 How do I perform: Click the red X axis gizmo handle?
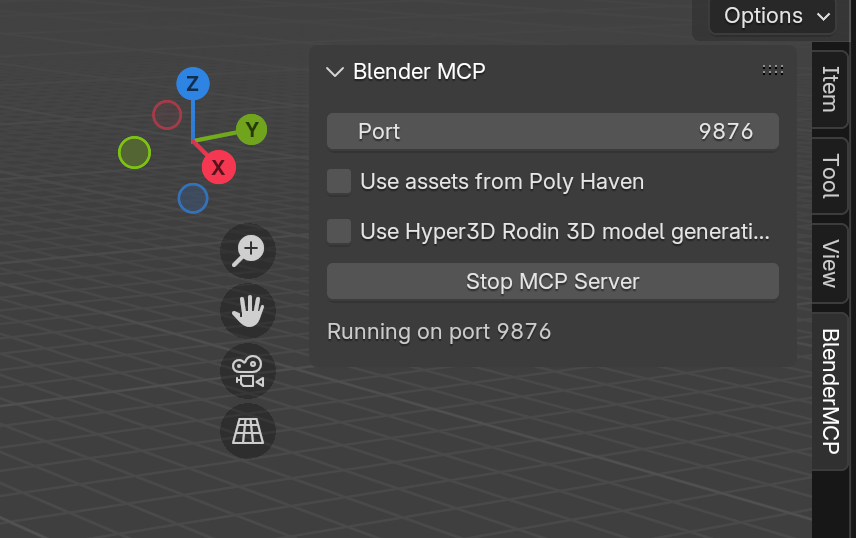click(x=218, y=167)
